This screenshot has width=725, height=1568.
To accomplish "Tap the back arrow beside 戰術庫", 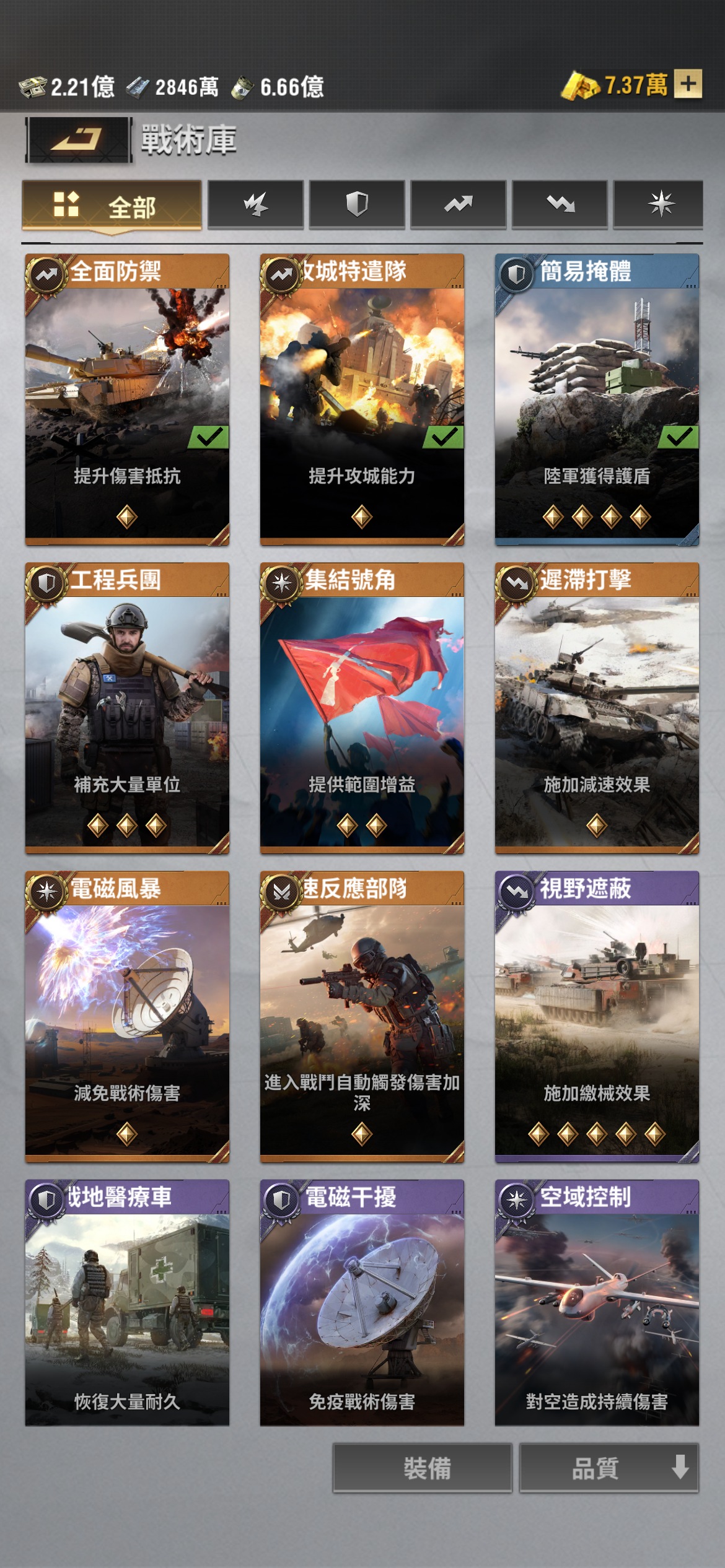I will [78, 140].
